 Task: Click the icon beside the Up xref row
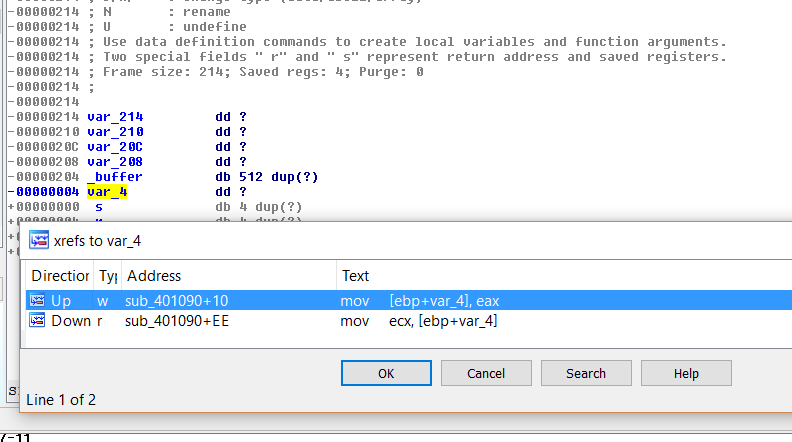[37, 300]
